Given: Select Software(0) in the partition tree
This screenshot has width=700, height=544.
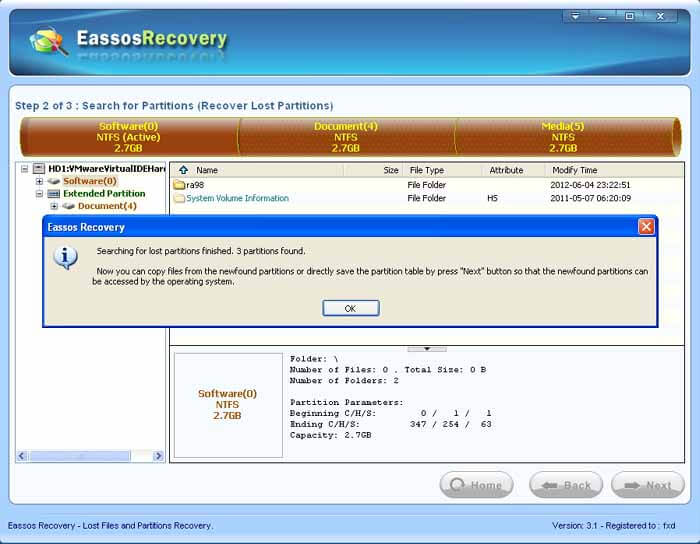Looking at the screenshot, I should [90, 181].
